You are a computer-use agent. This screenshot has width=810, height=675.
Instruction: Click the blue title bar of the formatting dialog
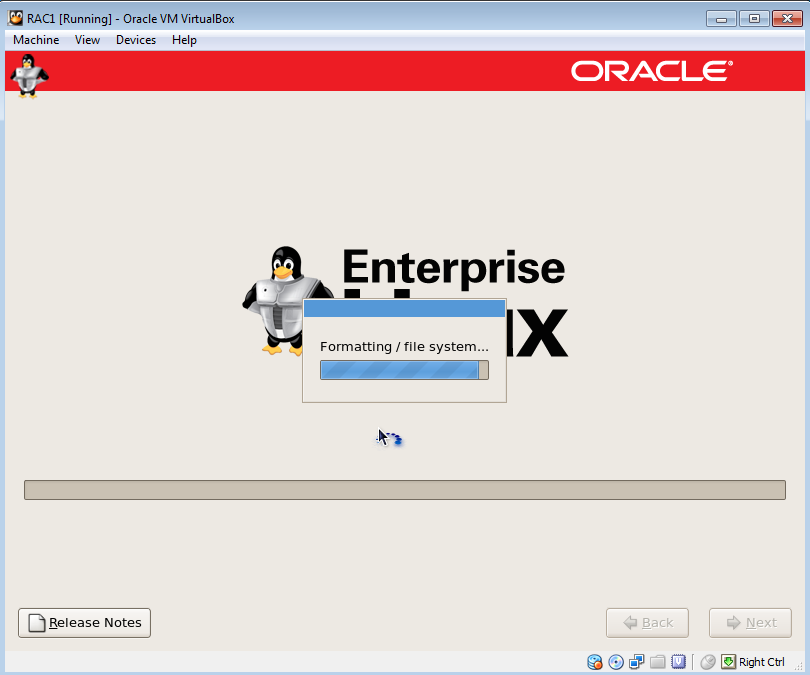click(404, 308)
